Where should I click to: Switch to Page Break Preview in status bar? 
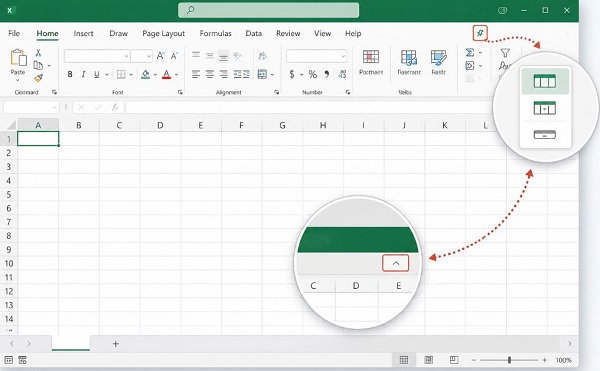[x=454, y=360]
